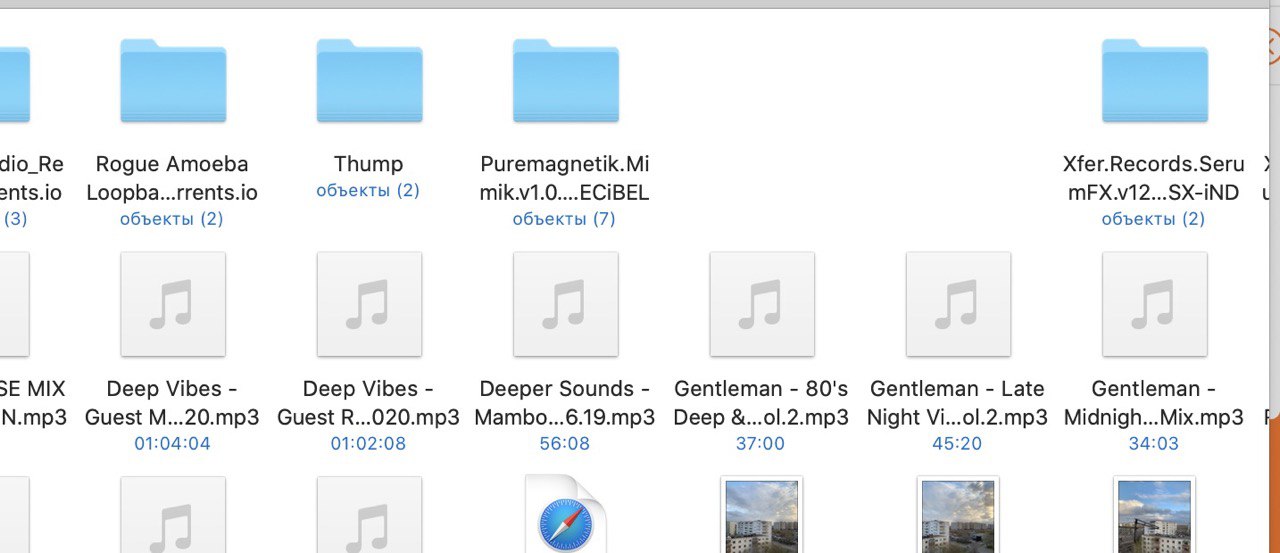Click the 'Puremagnetik.Mimik.v1.0....ECiBEL' folder name
This screenshot has height=553, width=1280.
coord(565,178)
